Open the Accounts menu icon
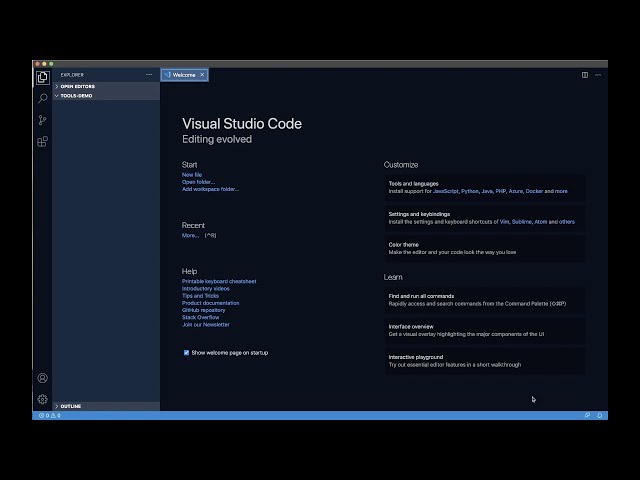This screenshot has height=480, width=640. point(42,378)
